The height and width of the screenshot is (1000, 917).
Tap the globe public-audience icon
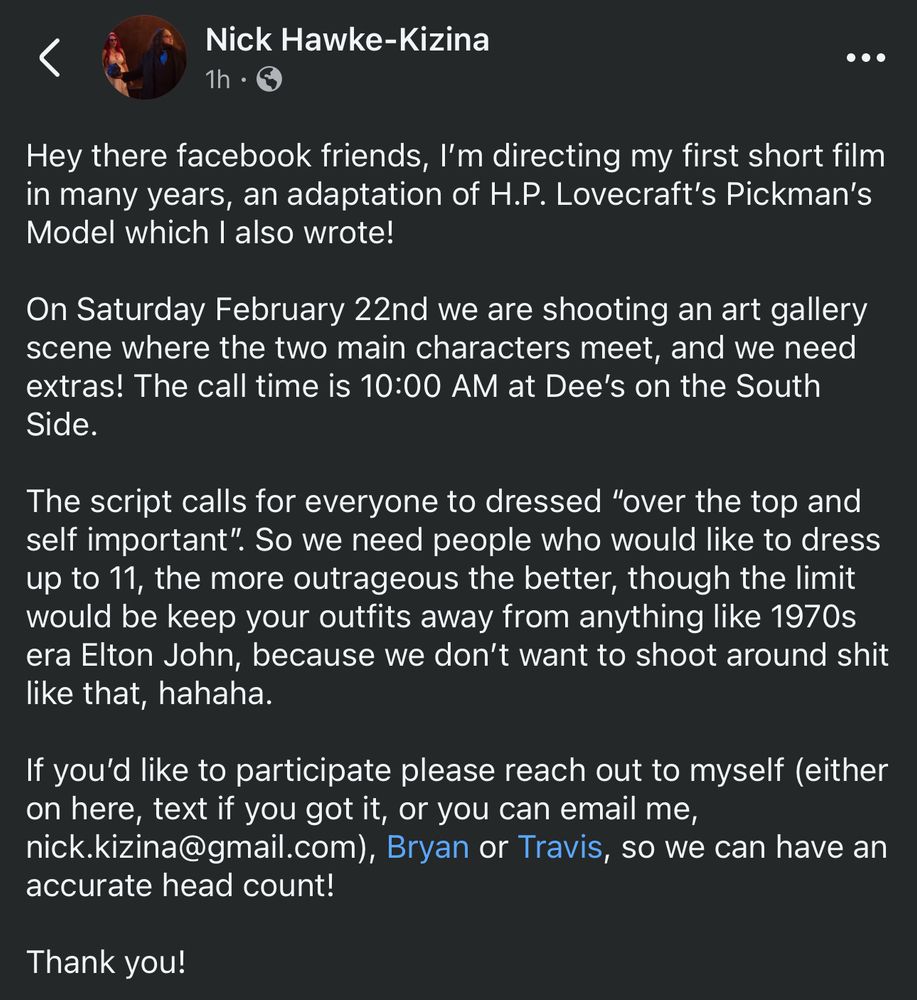click(x=269, y=80)
